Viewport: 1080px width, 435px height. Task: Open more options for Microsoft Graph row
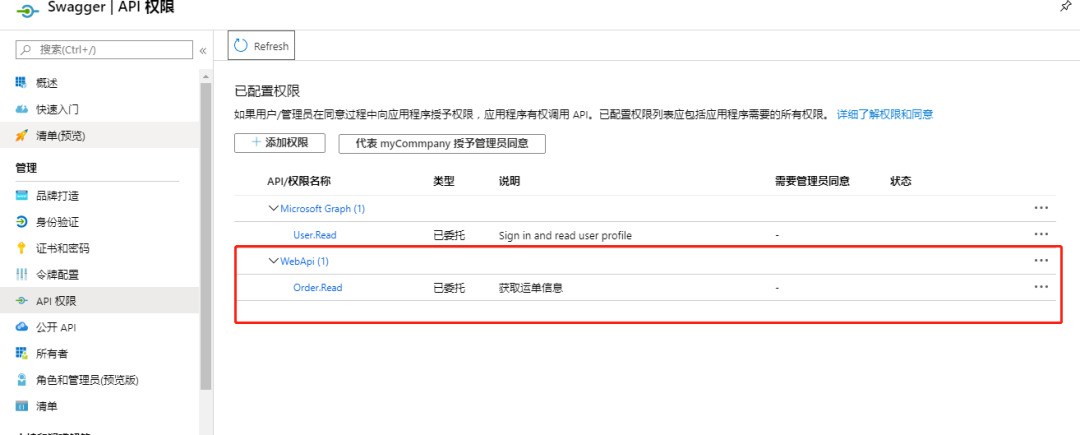[x=1041, y=208]
